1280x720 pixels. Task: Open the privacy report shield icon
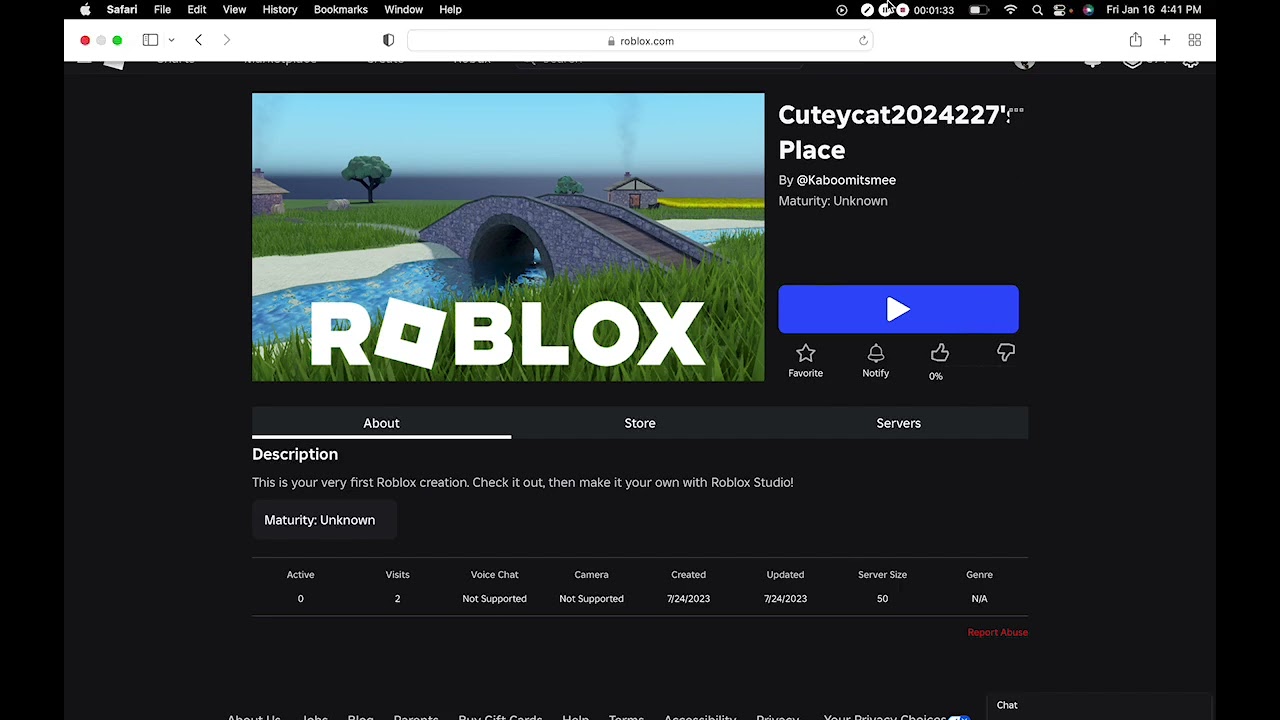(389, 40)
